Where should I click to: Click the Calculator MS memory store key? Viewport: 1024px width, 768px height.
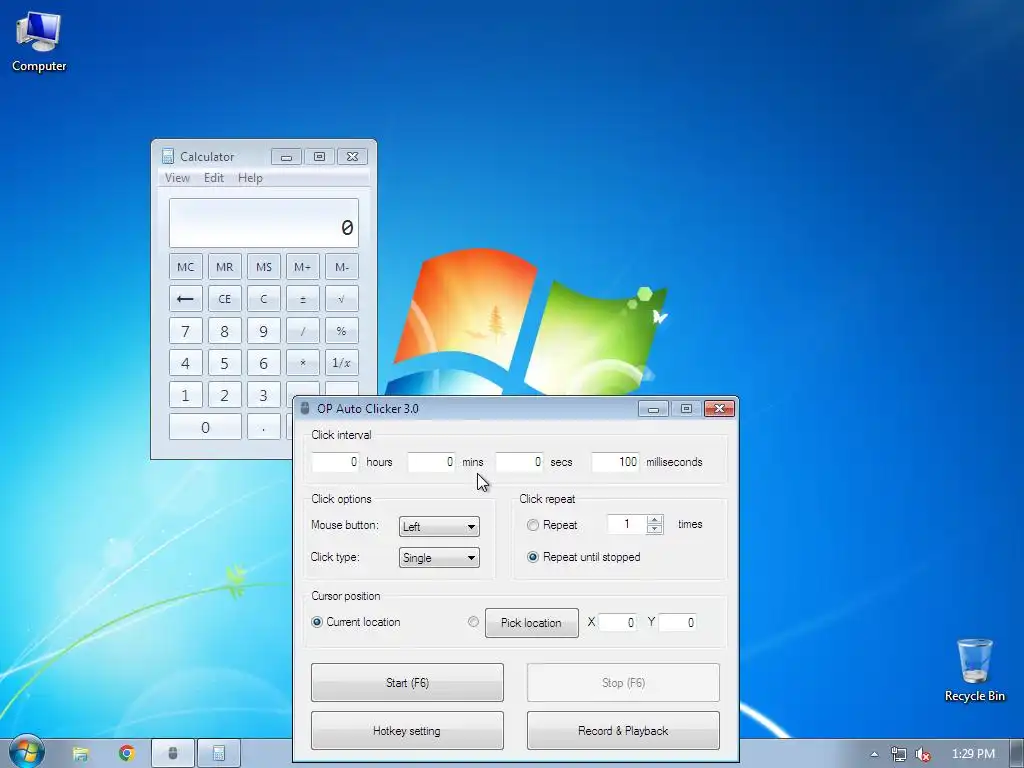264,267
